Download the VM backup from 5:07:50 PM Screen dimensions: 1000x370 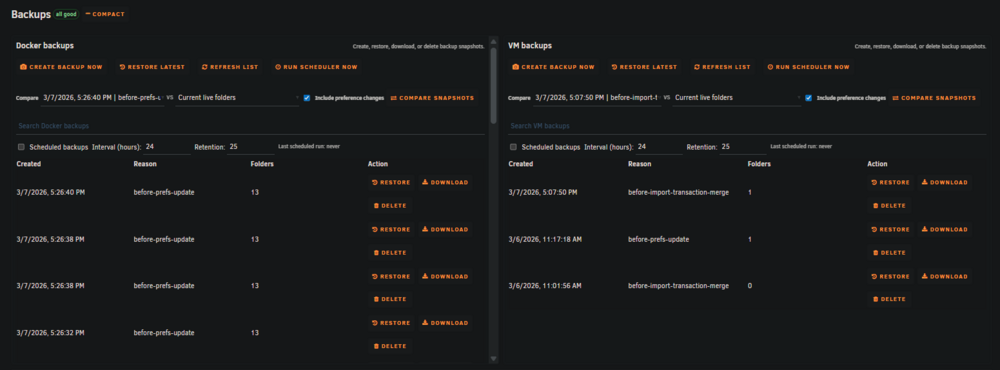pos(945,182)
